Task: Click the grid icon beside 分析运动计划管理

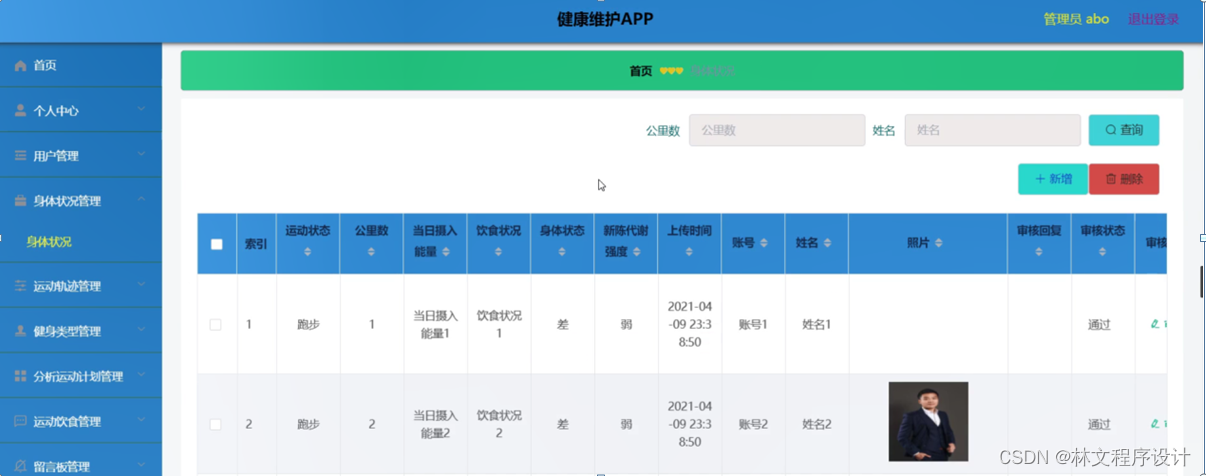Action: (20, 377)
